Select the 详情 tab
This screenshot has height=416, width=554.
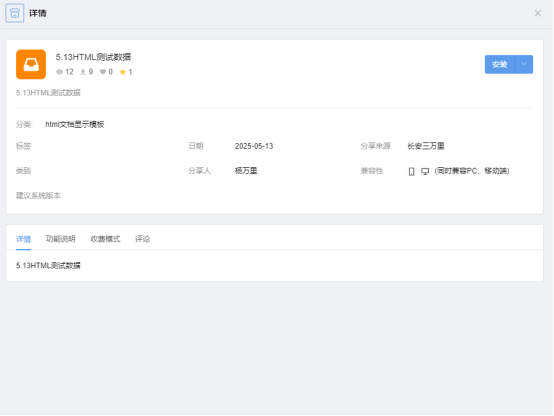click(x=23, y=239)
